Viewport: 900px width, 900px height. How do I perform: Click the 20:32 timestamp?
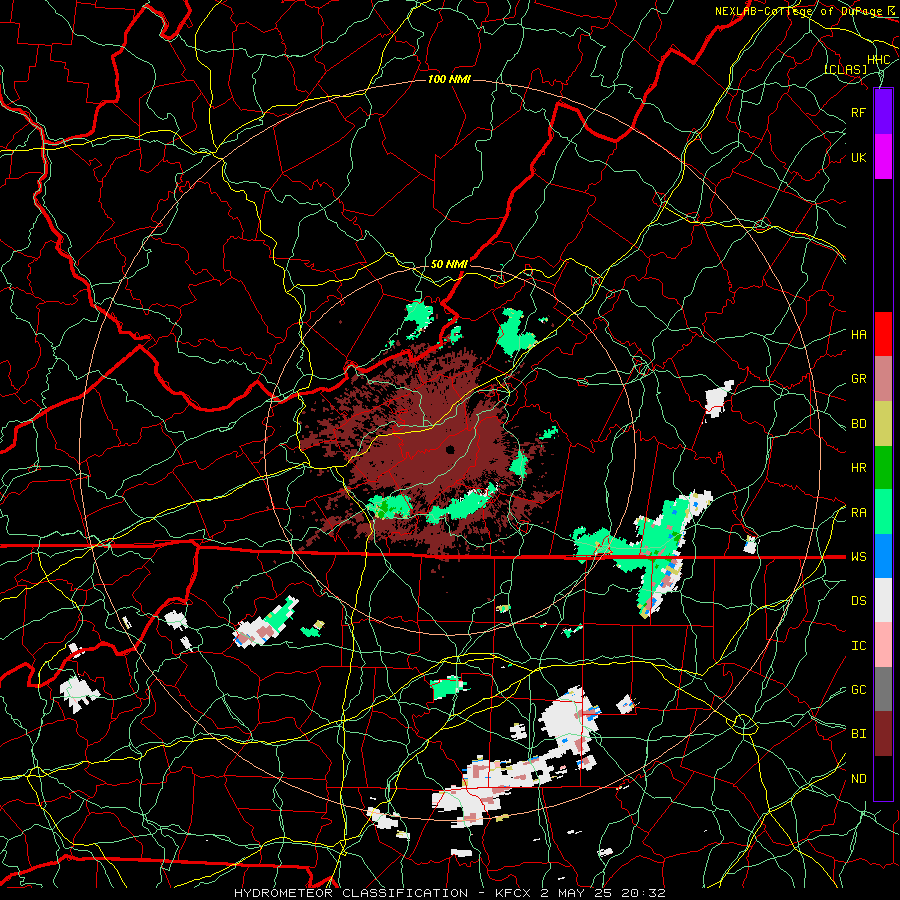pyautogui.click(x=643, y=893)
